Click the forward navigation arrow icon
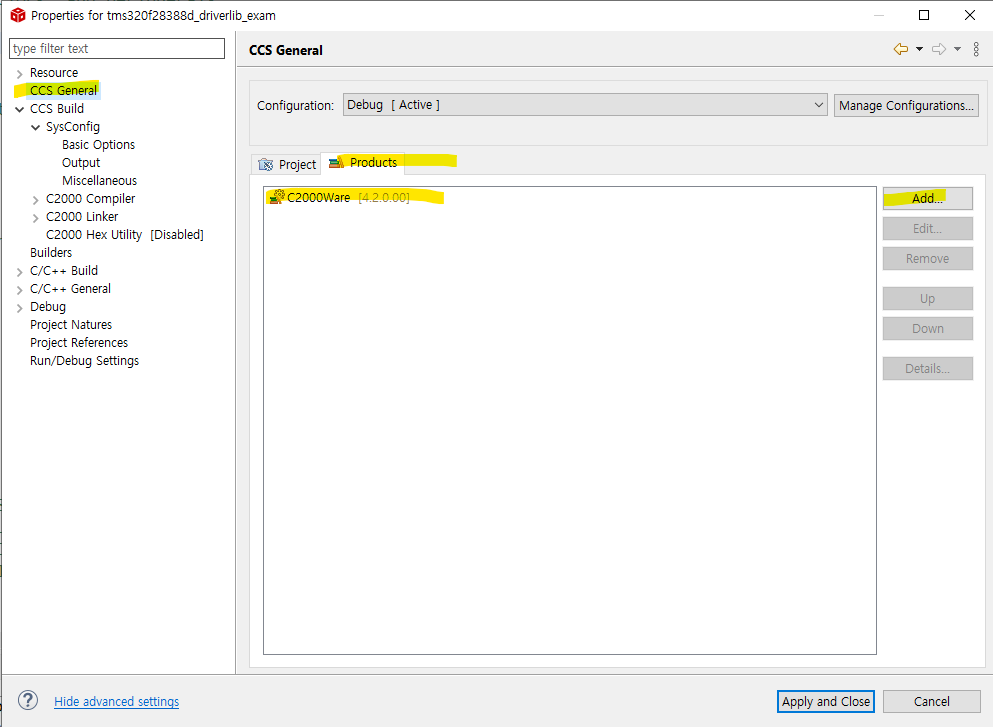The width and height of the screenshot is (993, 727). (x=939, y=49)
